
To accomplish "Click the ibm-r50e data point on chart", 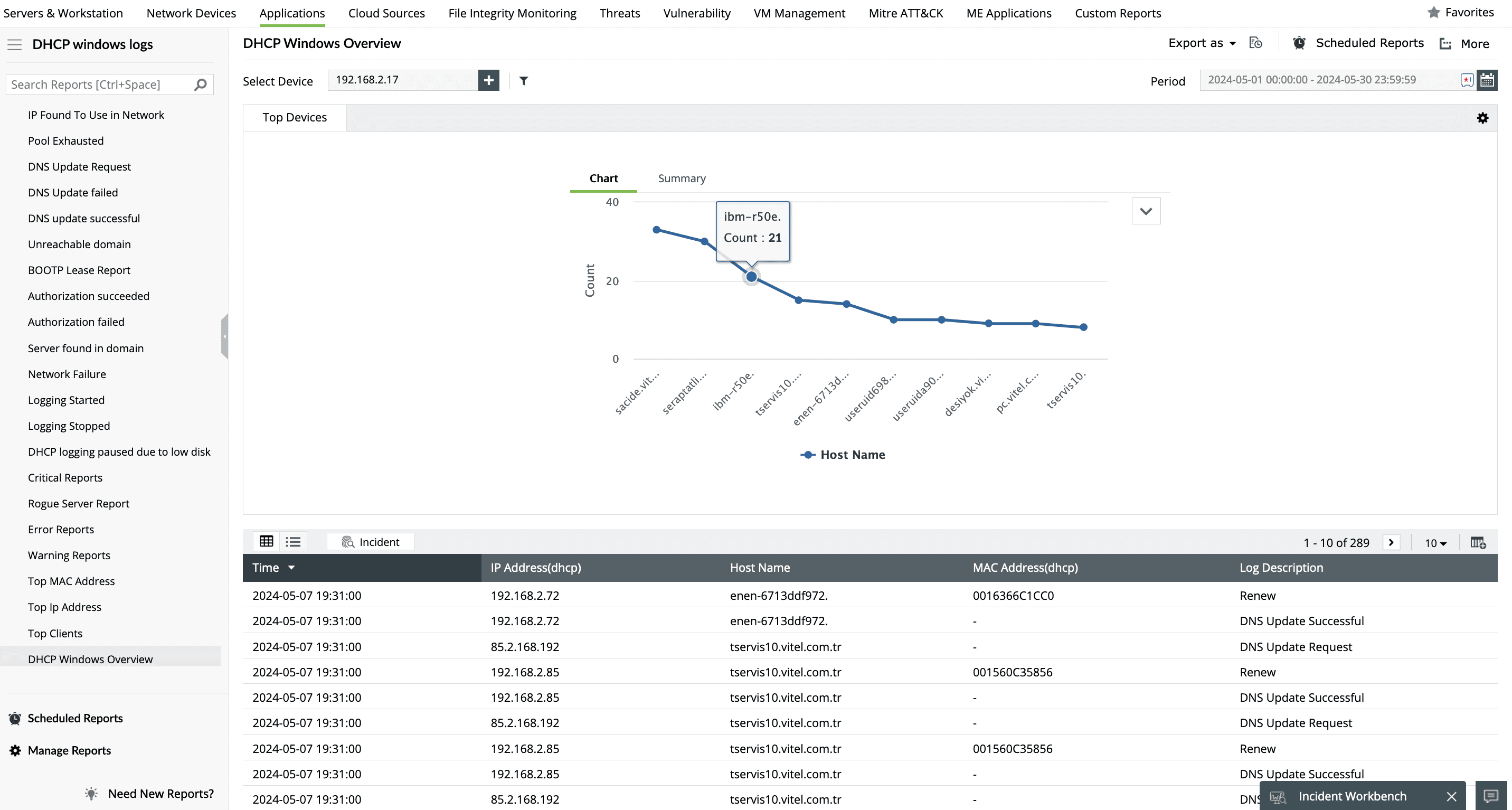I will click(751, 277).
